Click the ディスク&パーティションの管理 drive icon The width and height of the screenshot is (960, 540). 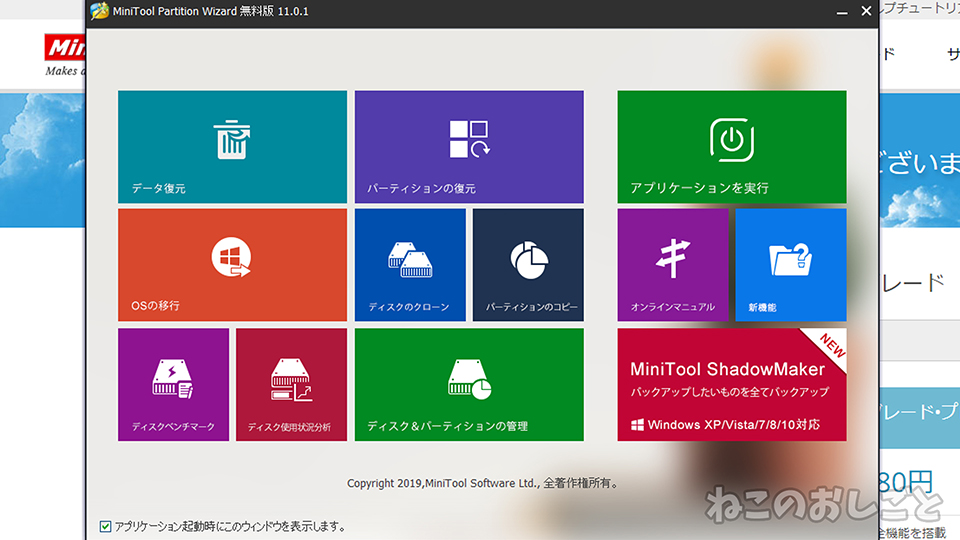click(x=469, y=380)
